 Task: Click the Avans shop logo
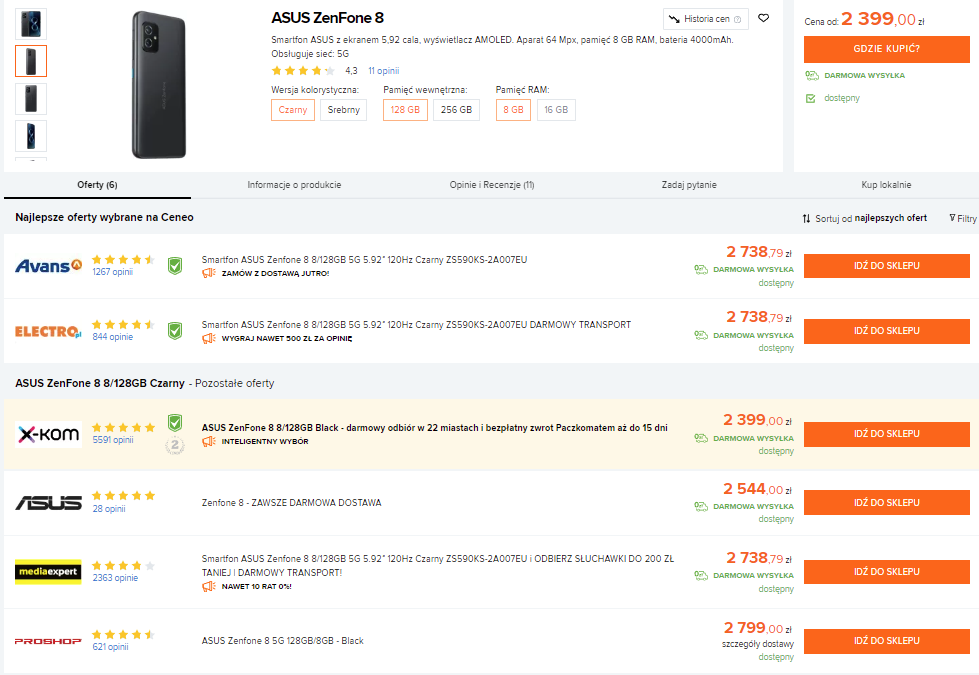click(x=49, y=266)
